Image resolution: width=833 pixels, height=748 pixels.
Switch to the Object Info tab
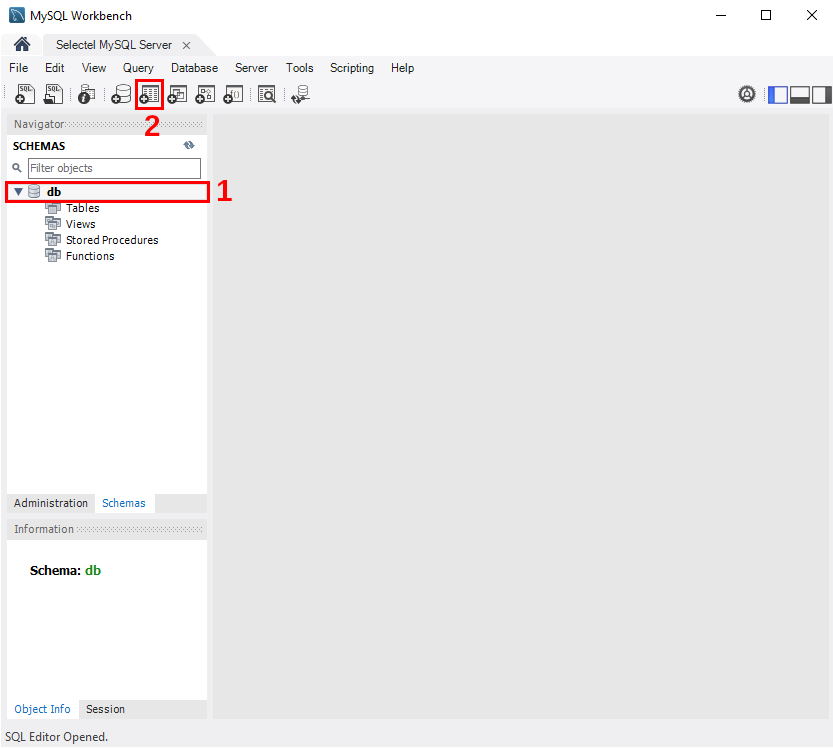[x=42, y=709]
